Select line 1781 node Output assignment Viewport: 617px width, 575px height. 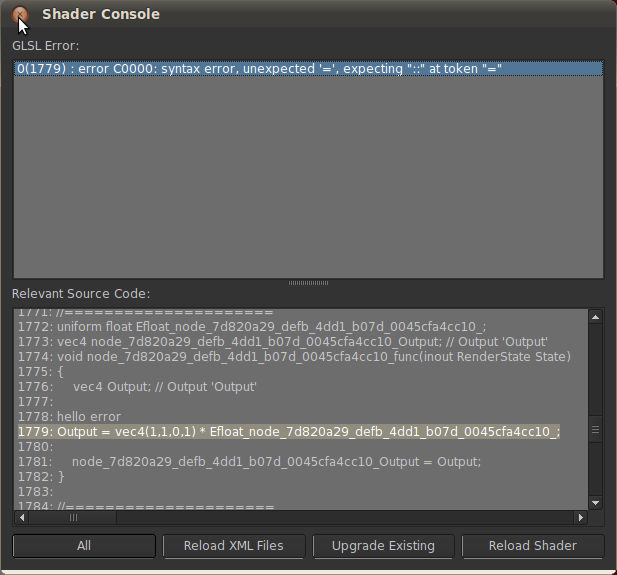249,462
